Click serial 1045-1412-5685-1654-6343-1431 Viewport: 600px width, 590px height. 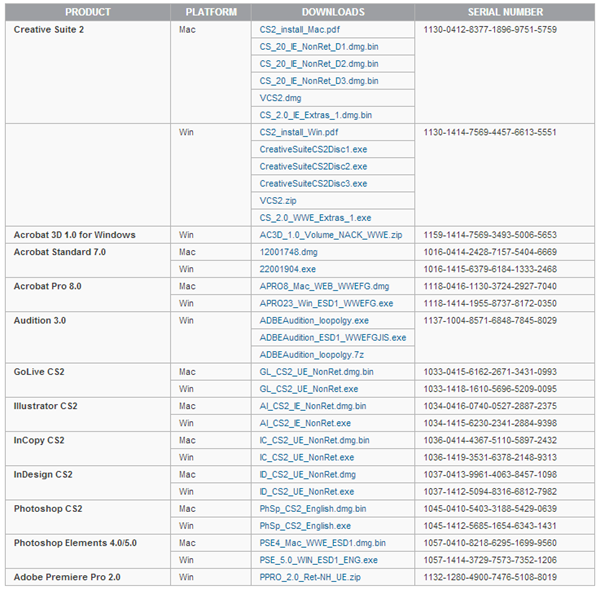coord(490,526)
